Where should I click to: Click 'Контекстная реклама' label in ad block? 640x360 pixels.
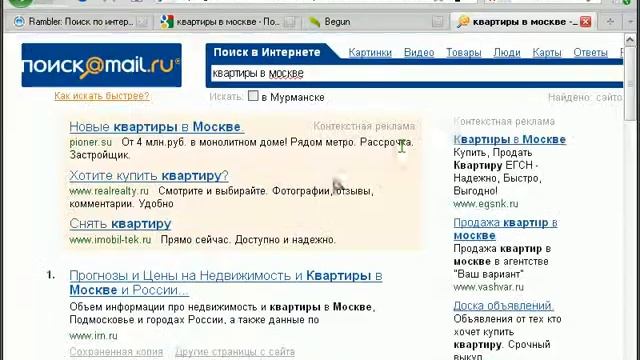(364, 127)
